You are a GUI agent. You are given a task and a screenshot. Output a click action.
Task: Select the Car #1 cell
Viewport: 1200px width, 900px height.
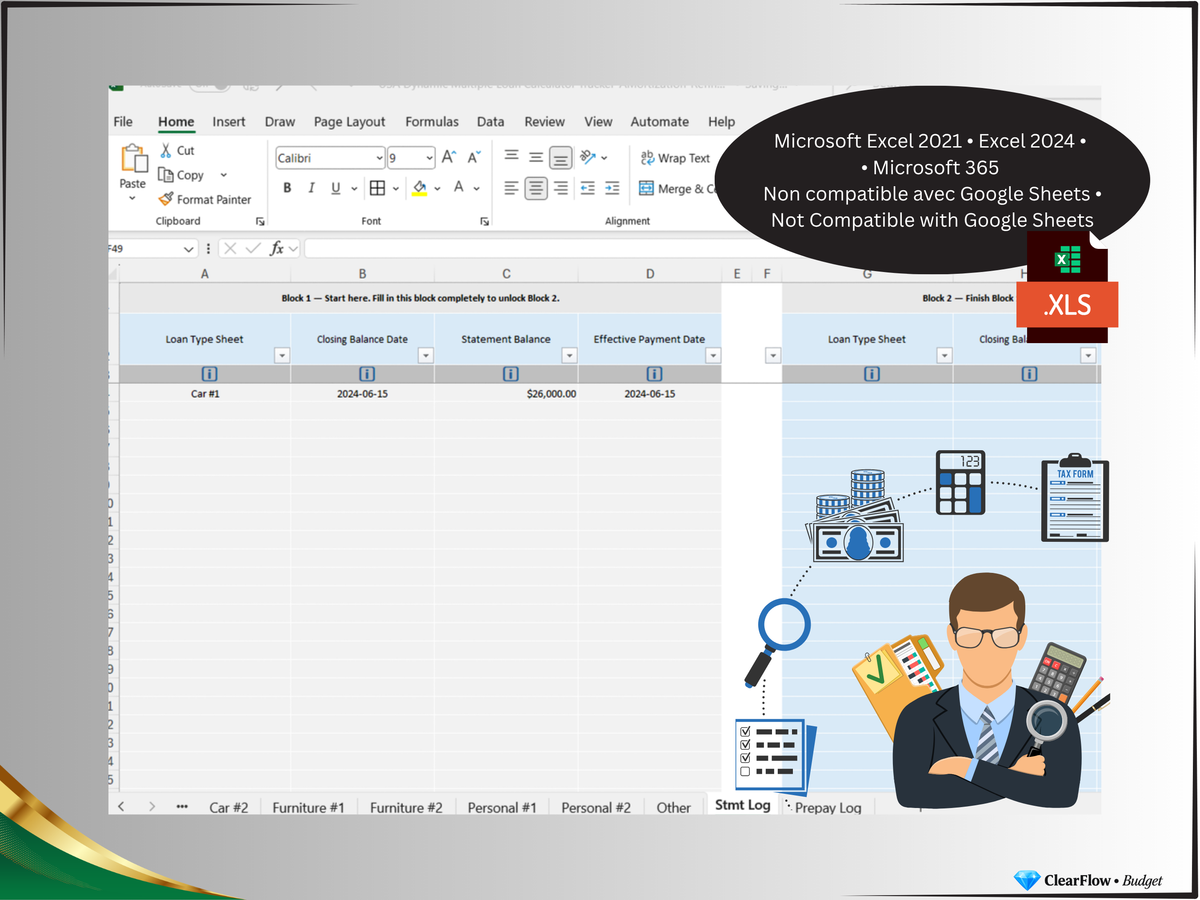(x=205, y=394)
